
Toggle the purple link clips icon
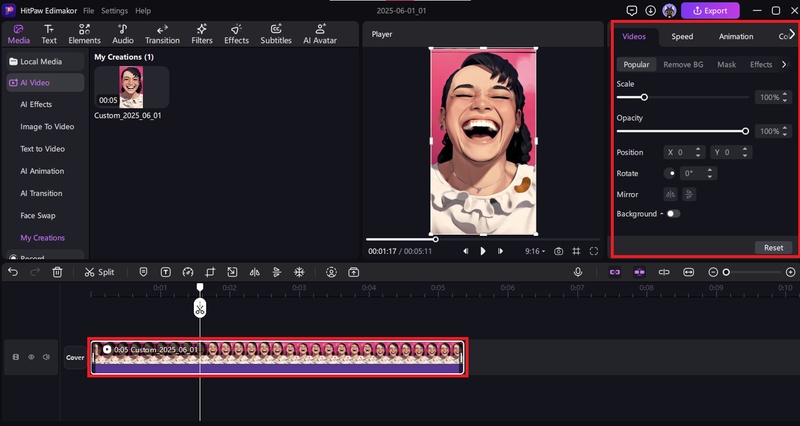(x=615, y=272)
